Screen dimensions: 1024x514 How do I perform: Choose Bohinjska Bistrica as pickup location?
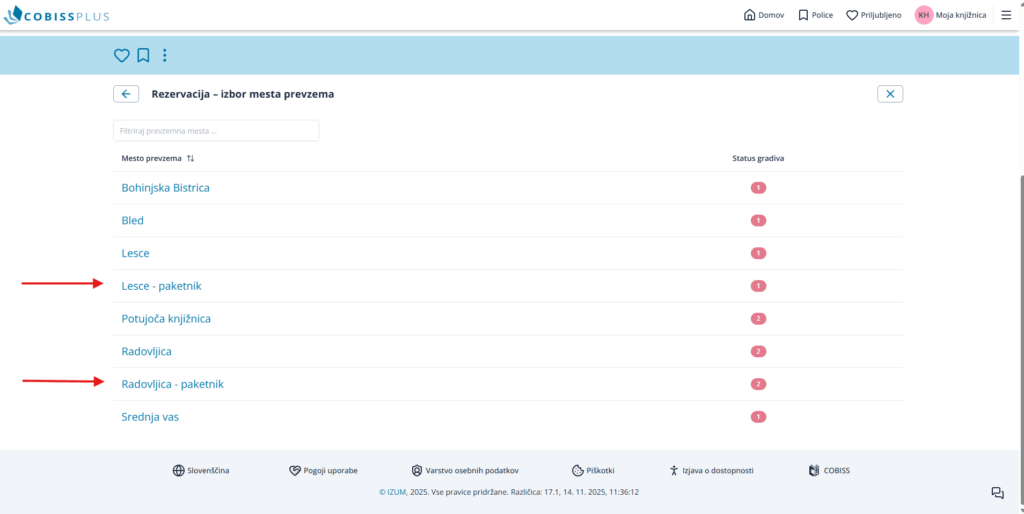click(165, 188)
